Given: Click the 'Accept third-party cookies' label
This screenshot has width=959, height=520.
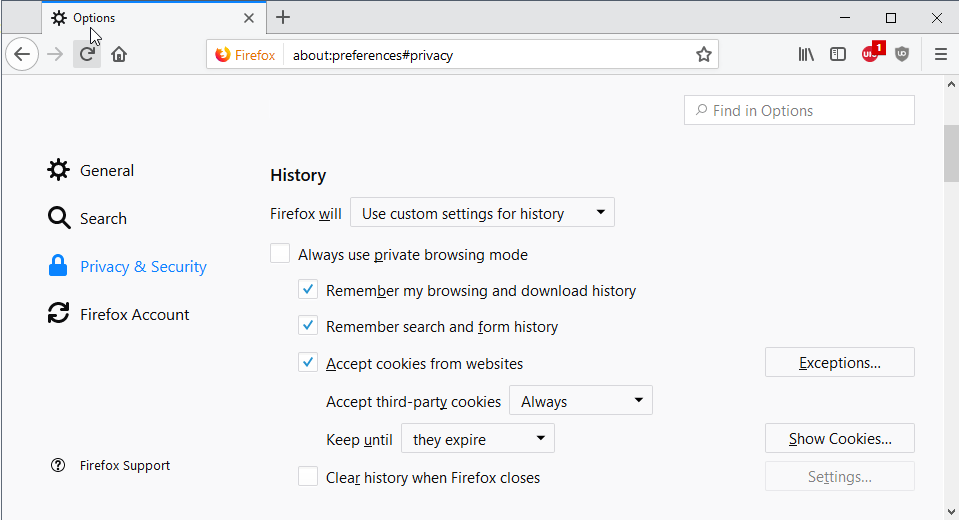Looking at the screenshot, I should click(x=413, y=402).
